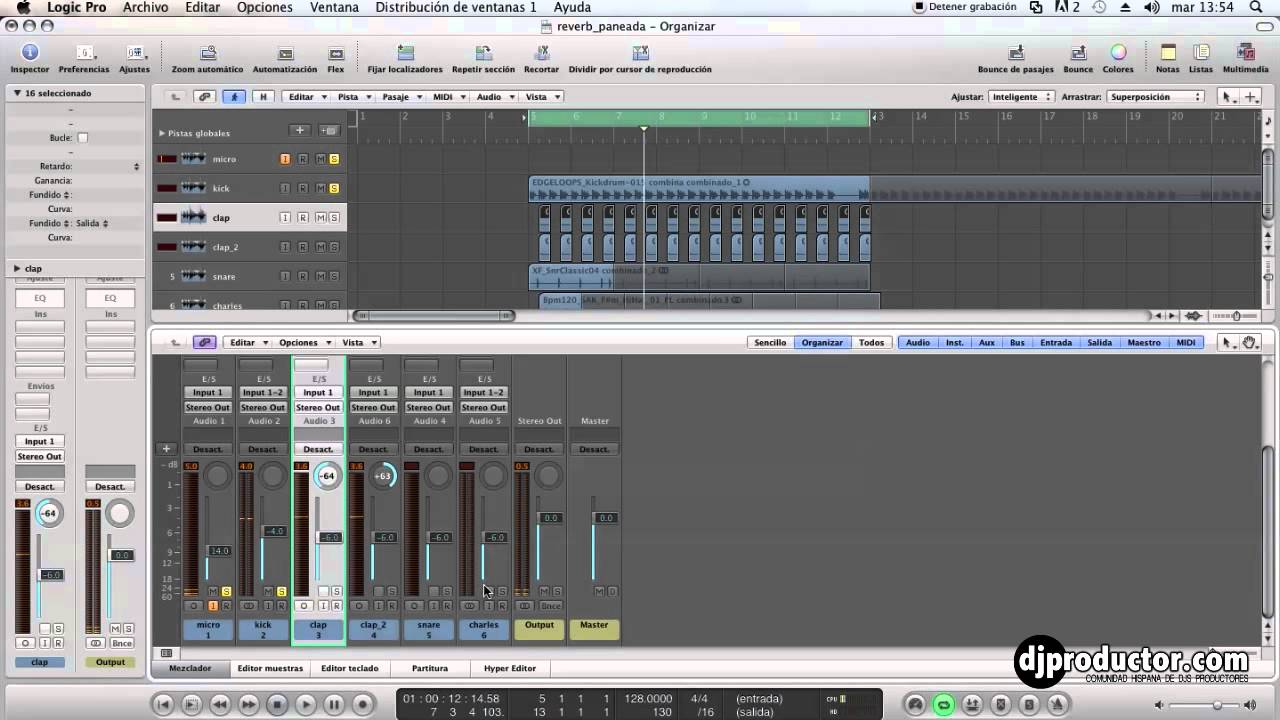Image resolution: width=1280 pixels, height=720 pixels.
Task: Toggle input monitoring on clap_2 track
Action: [285, 247]
